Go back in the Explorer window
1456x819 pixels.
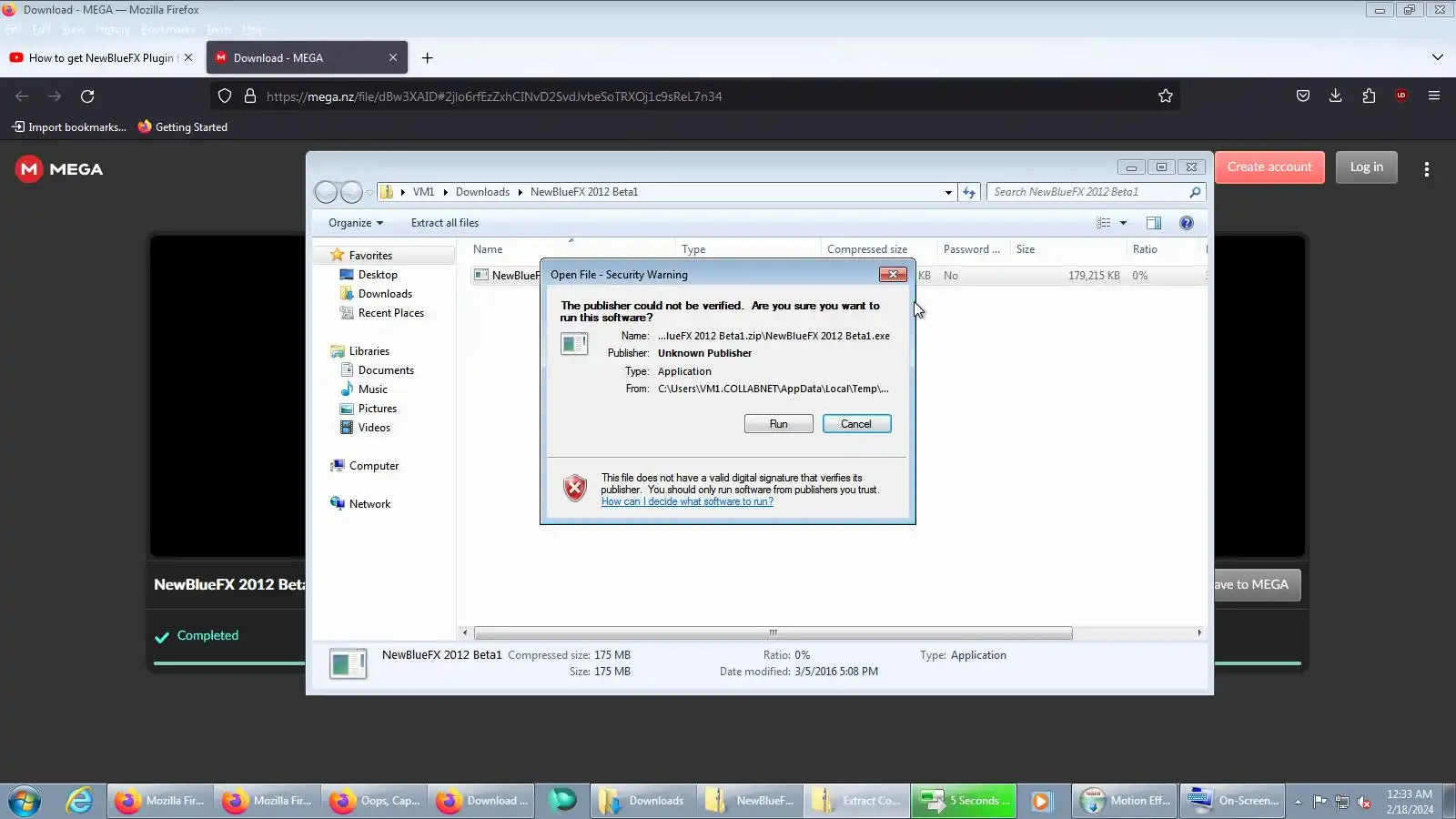point(327,192)
